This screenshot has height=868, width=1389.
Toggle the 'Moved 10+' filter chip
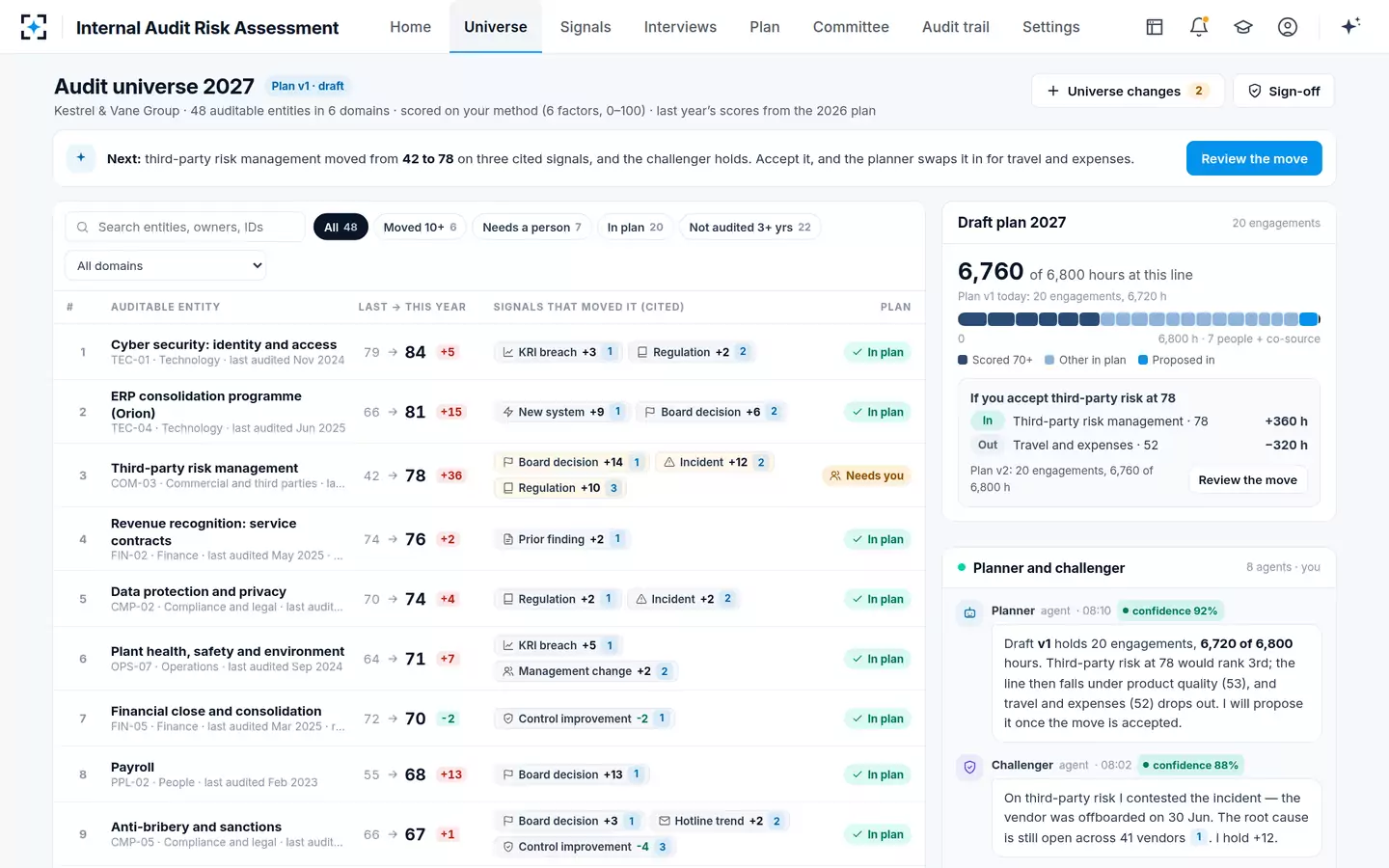(x=421, y=227)
